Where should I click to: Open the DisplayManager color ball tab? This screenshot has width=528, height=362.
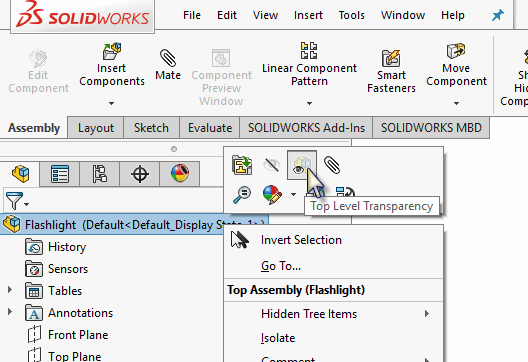pos(180,174)
